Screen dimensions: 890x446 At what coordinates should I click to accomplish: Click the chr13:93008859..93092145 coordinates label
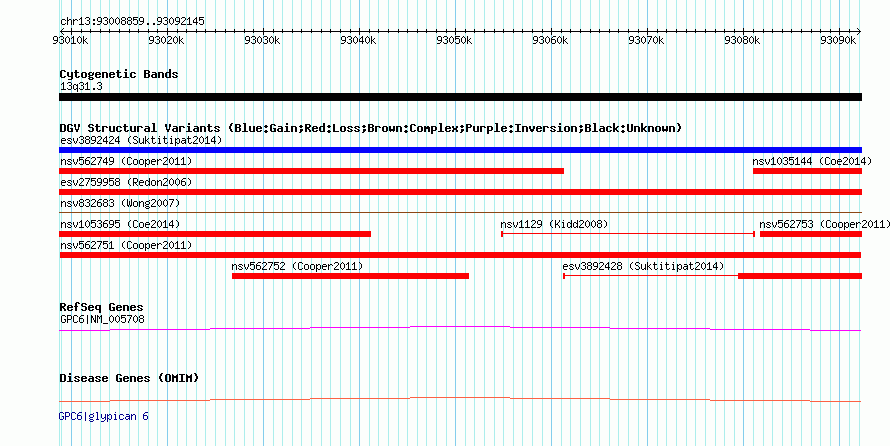[x=132, y=22]
